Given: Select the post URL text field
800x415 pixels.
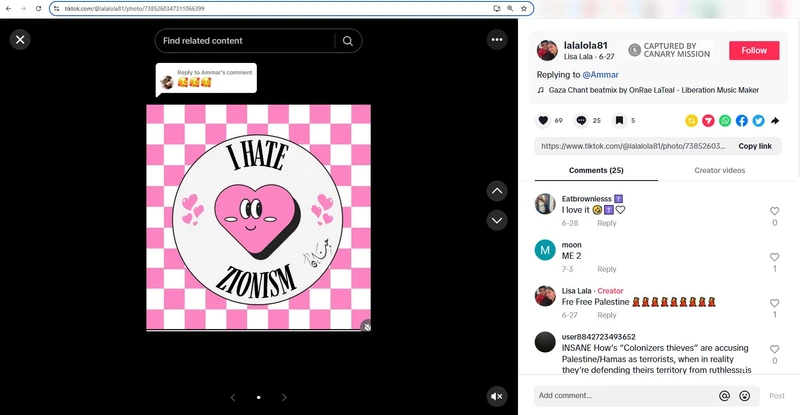Looking at the screenshot, I should 633,146.
